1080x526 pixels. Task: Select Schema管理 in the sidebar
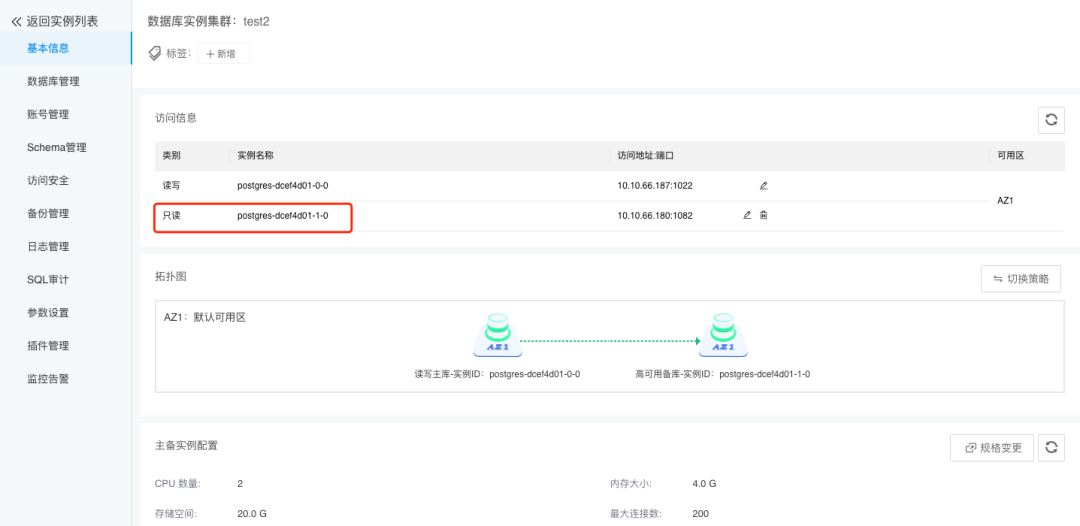56,147
